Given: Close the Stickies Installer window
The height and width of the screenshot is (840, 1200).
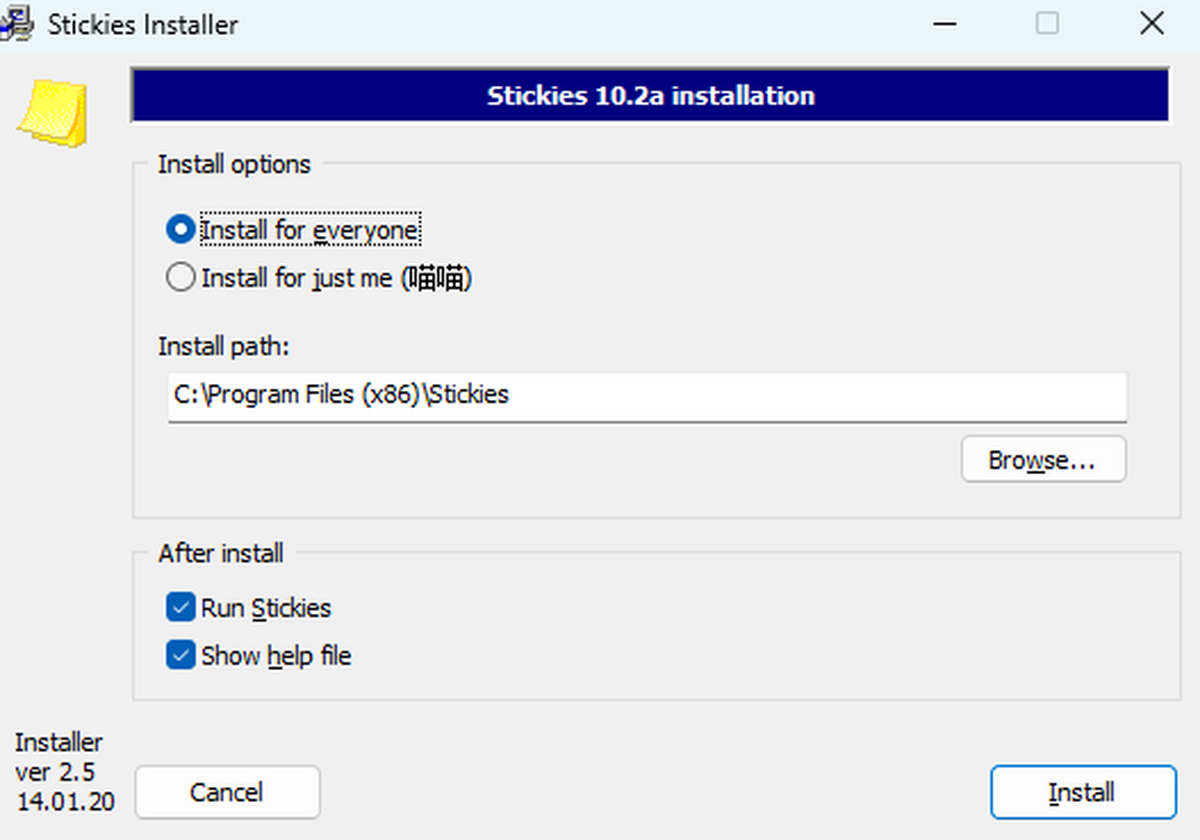Looking at the screenshot, I should pos(1151,24).
